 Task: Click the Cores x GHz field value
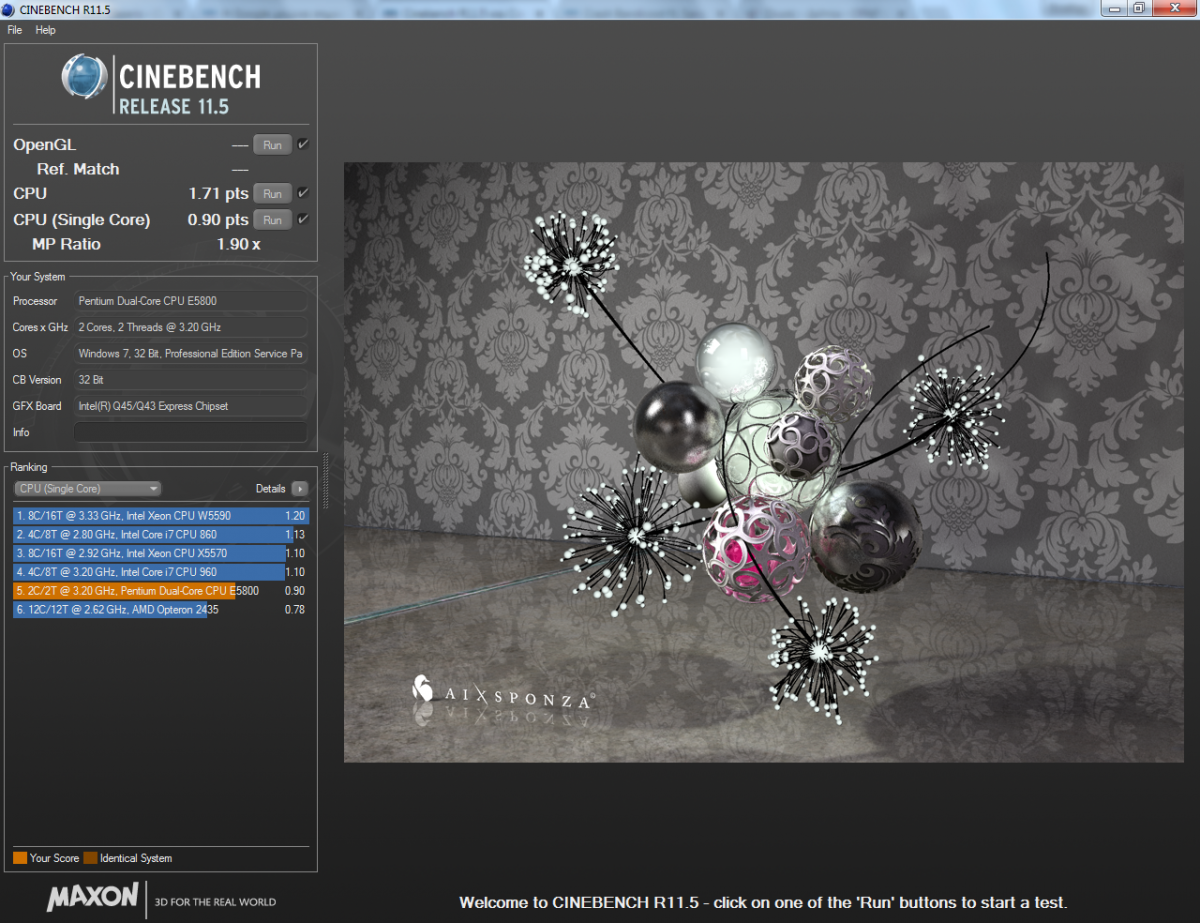point(191,327)
